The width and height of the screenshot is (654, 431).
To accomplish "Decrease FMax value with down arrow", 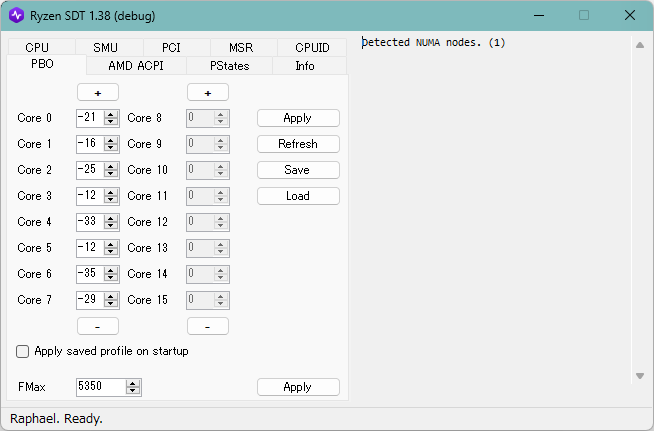I will (133, 391).
